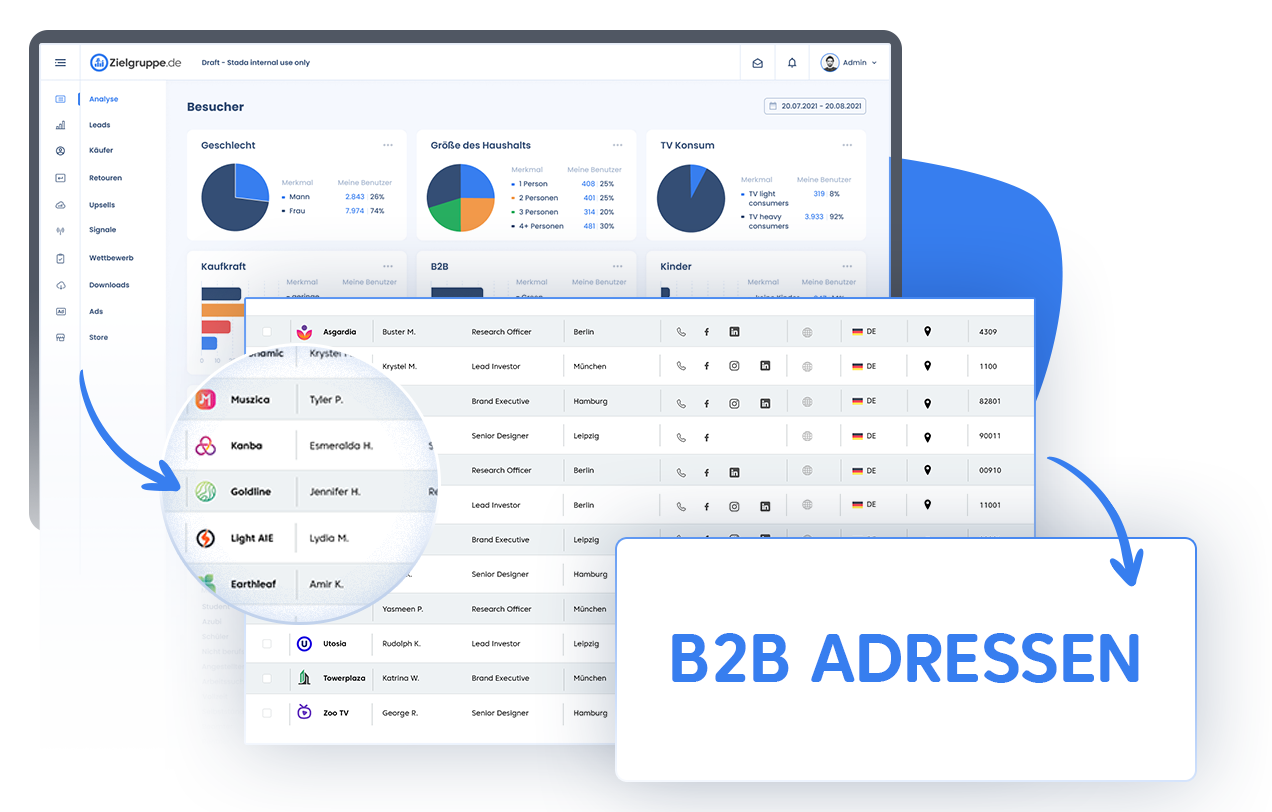Click the TV Konsum pie chart

click(690, 198)
